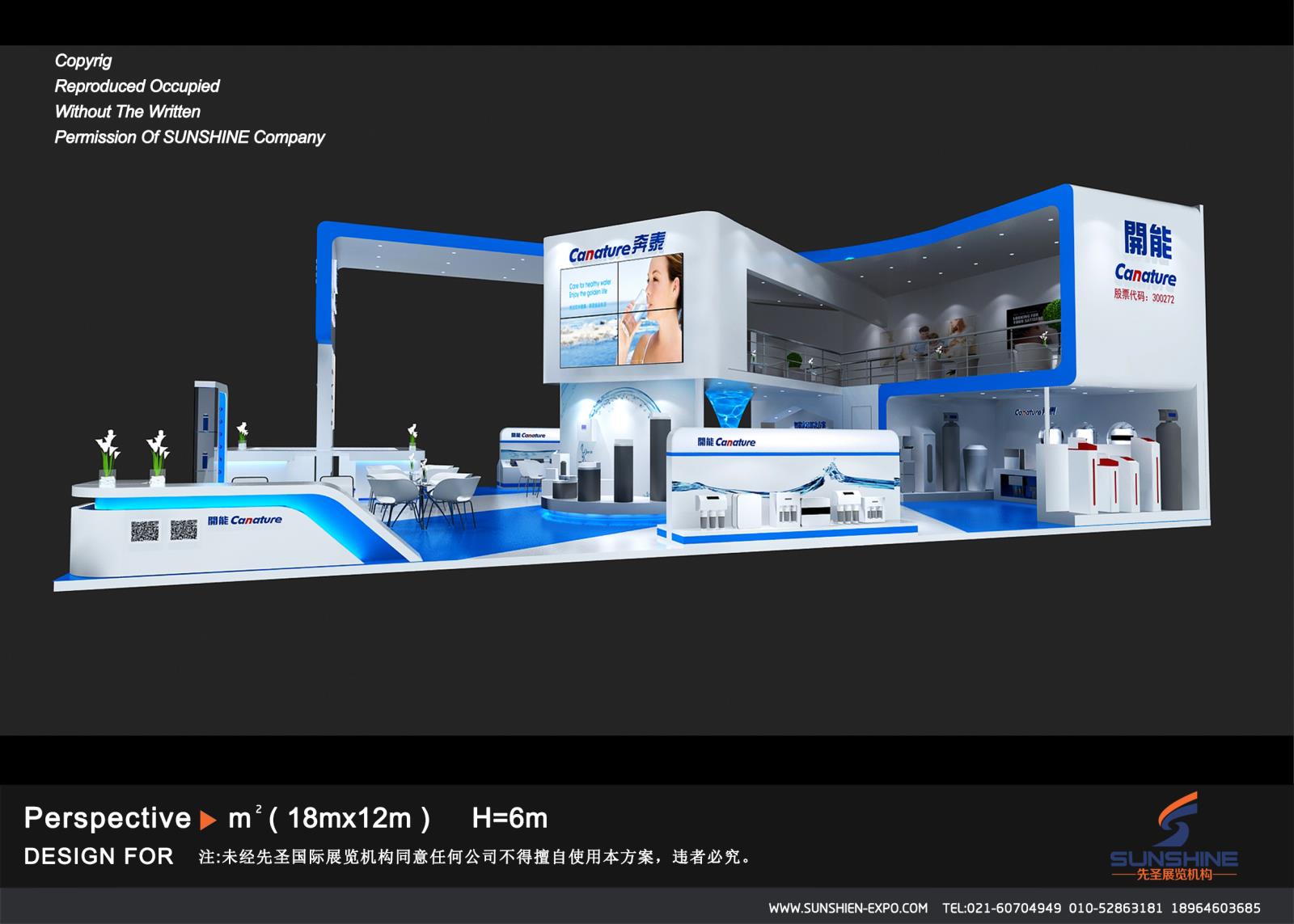Viewport: 1294px width, 924px height.
Task: Select the "DESIGN FOR" label
Action: pos(99,857)
